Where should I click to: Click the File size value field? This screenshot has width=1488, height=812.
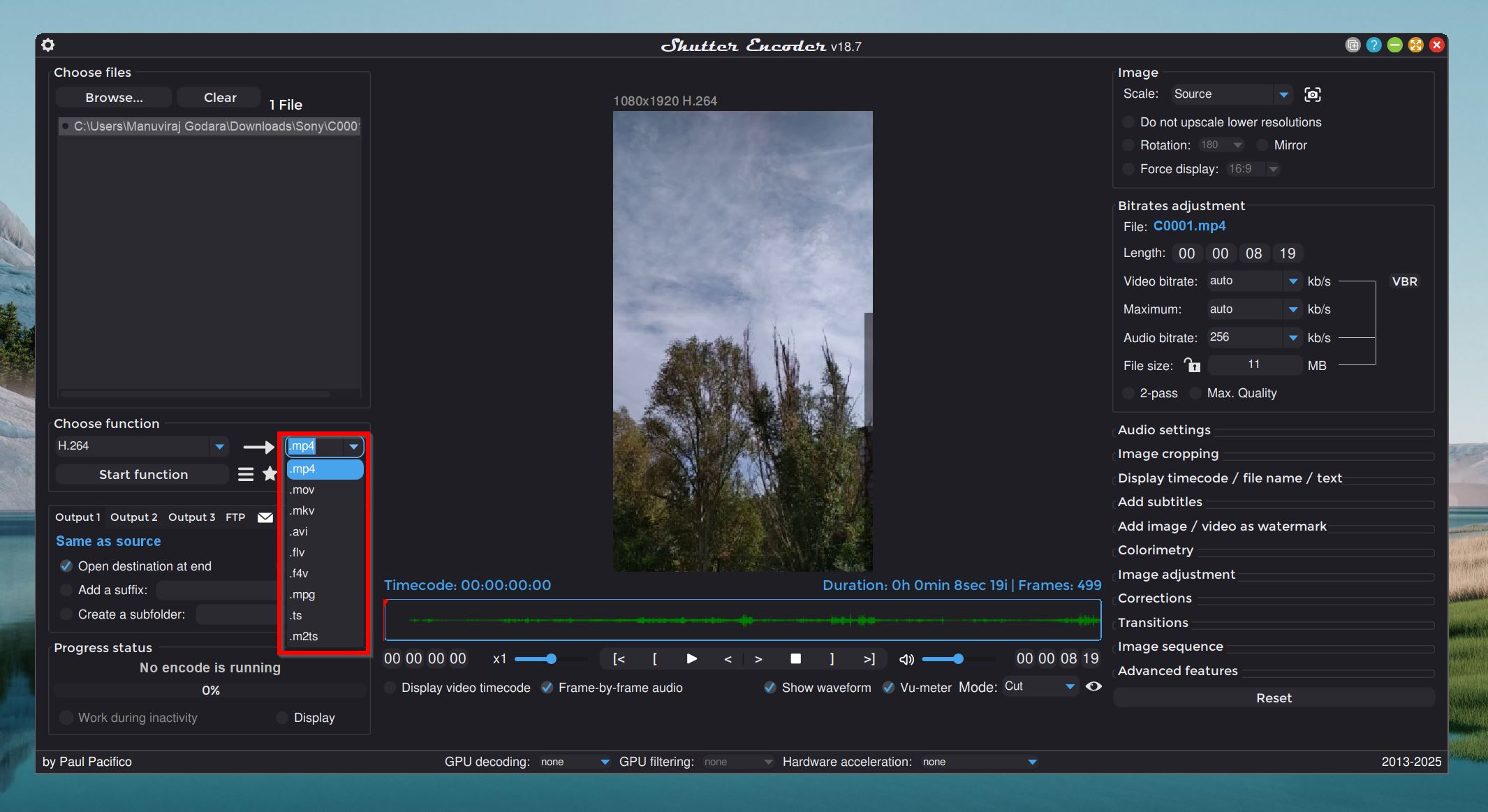pos(1254,364)
